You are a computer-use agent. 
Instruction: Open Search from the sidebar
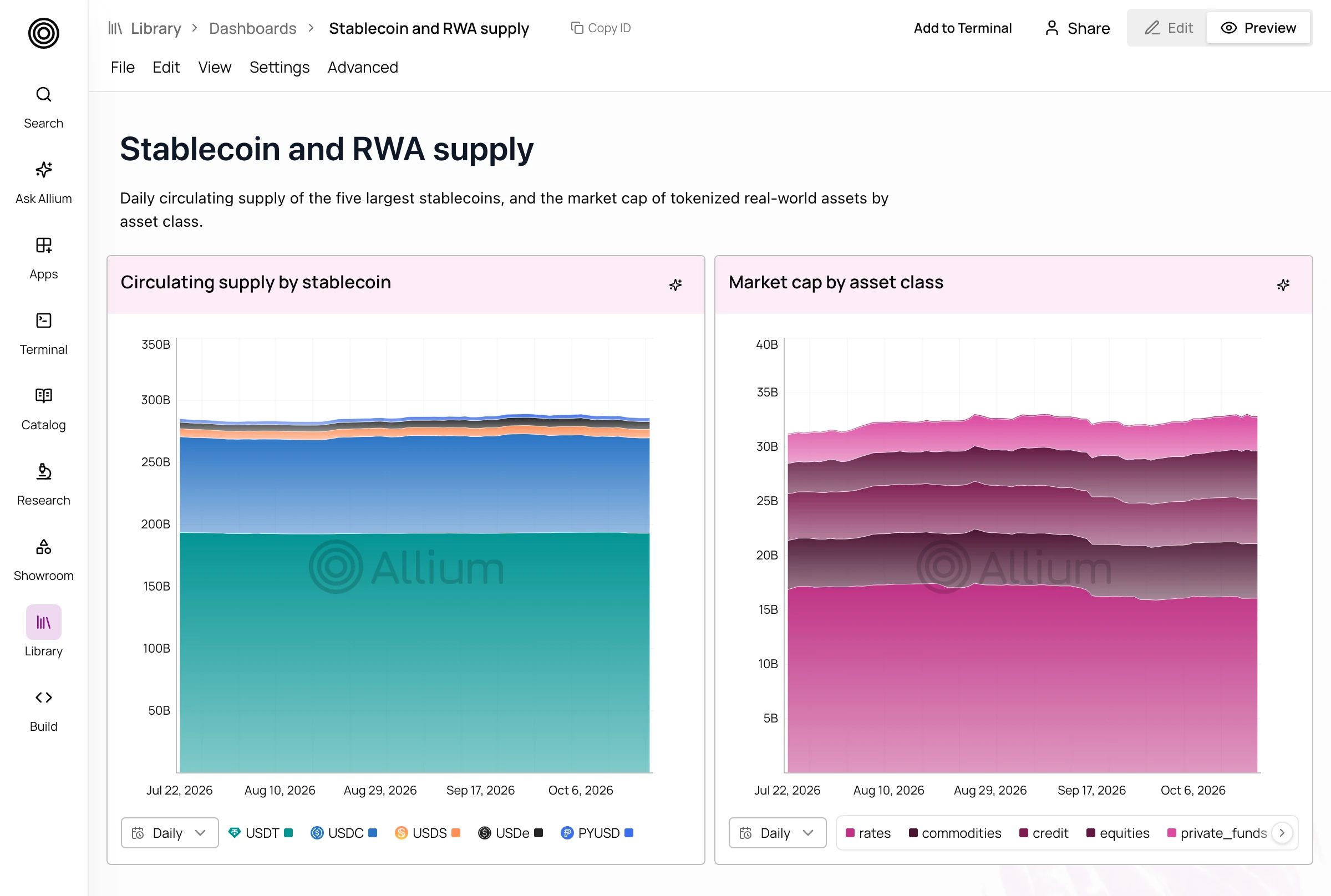(x=43, y=108)
